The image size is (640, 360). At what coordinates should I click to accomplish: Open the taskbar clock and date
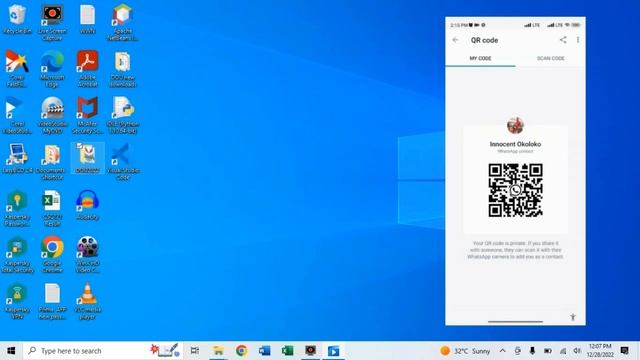pyautogui.click(x=600, y=351)
